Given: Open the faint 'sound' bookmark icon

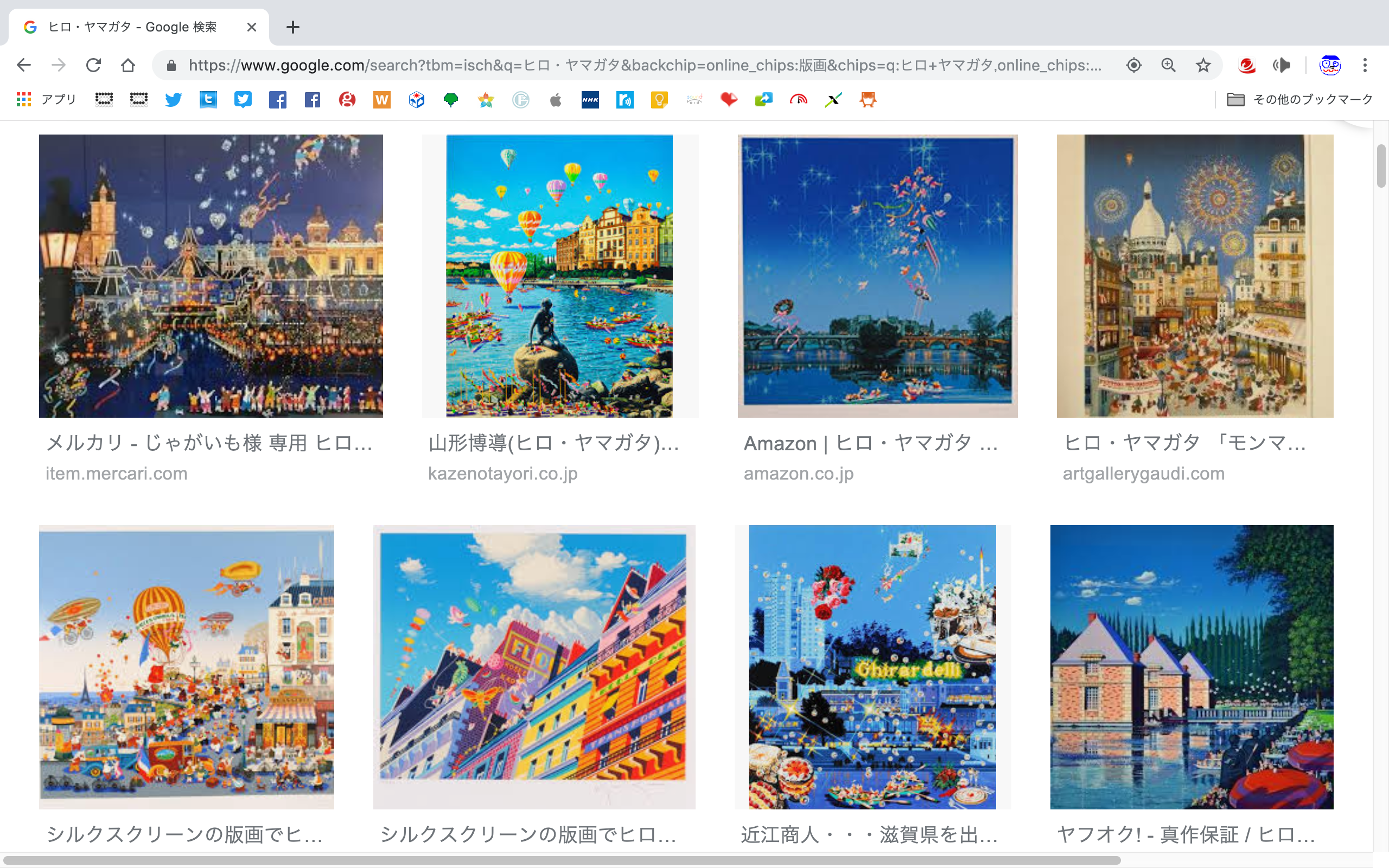Looking at the screenshot, I should (694, 100).
